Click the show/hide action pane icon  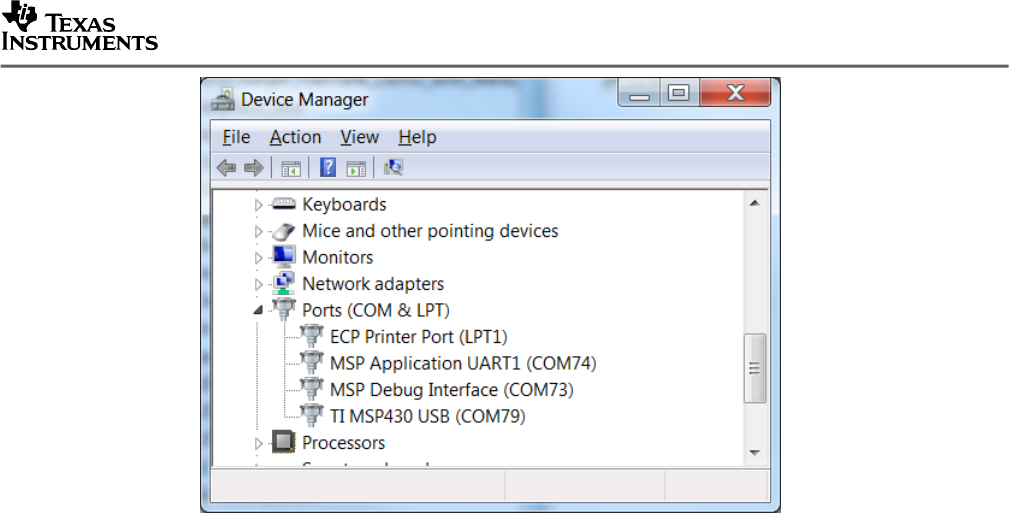356,168
